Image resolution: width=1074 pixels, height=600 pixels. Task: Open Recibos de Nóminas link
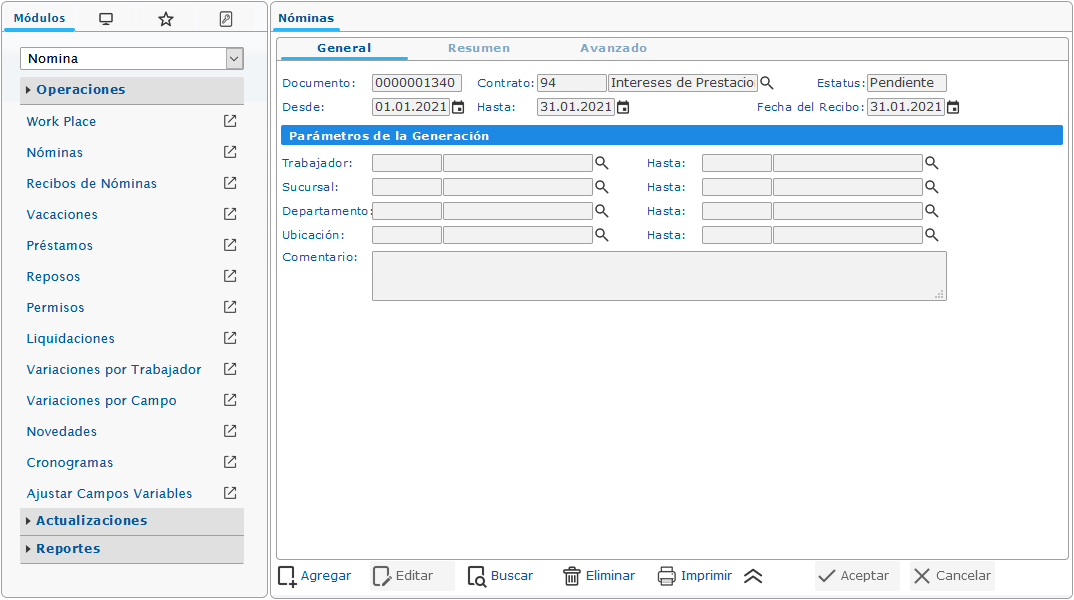[x=91, y=183]
